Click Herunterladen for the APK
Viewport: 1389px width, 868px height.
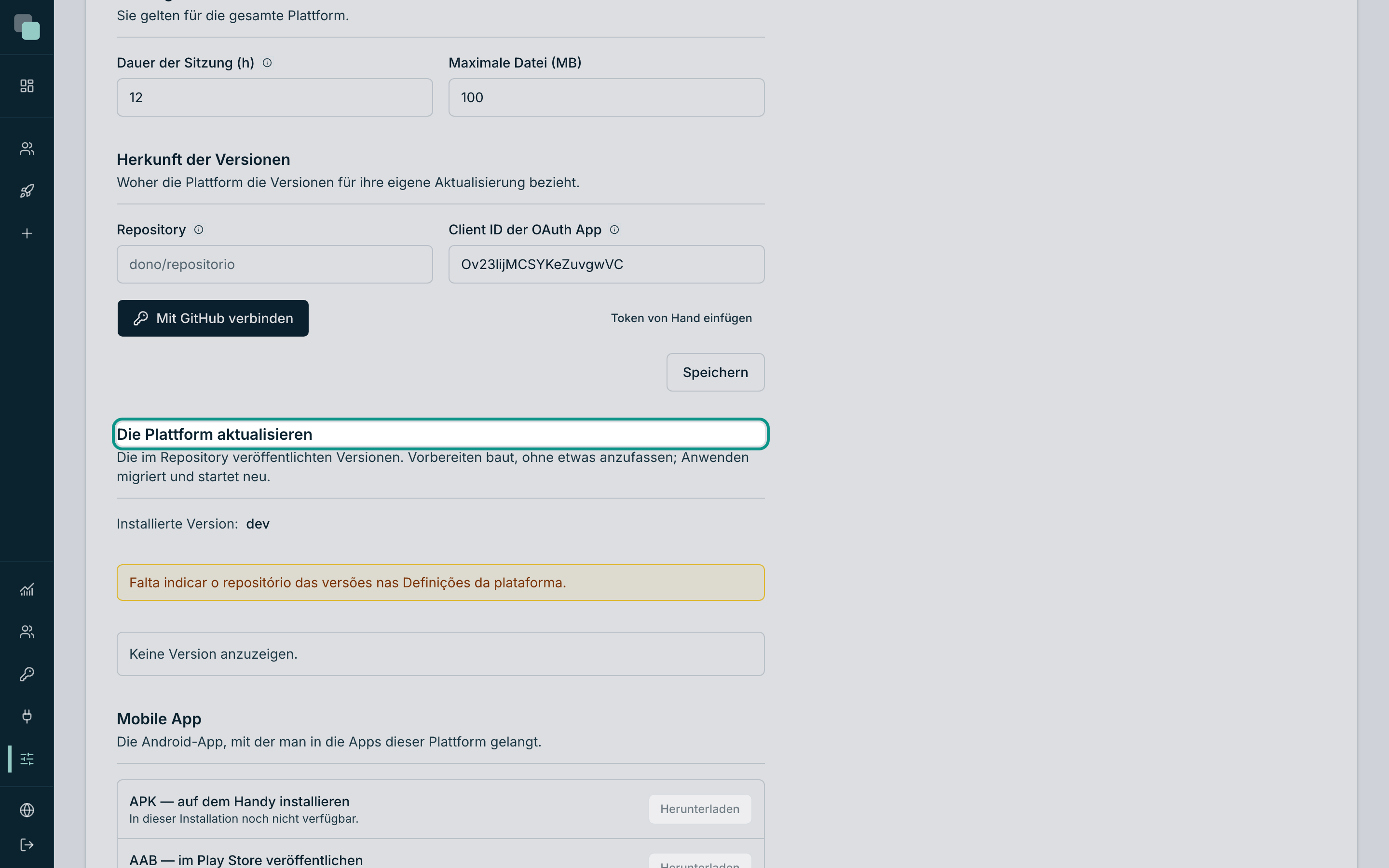[700, 809]
